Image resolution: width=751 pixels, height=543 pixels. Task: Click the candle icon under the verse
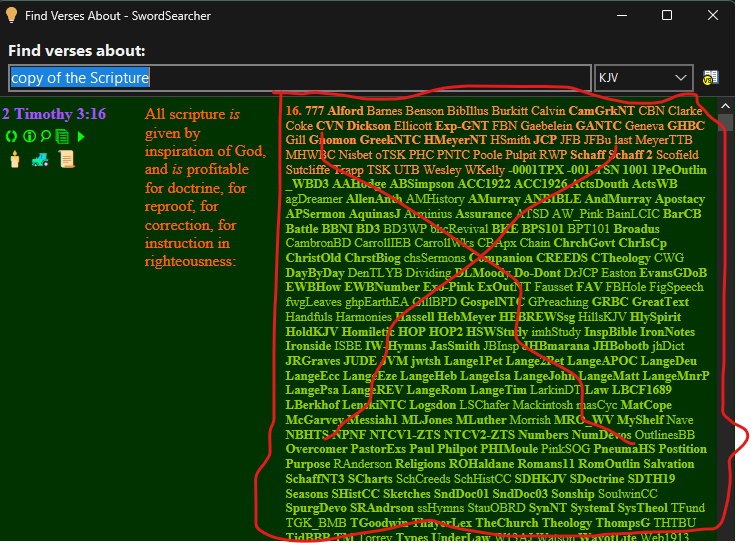click(15, 159)
